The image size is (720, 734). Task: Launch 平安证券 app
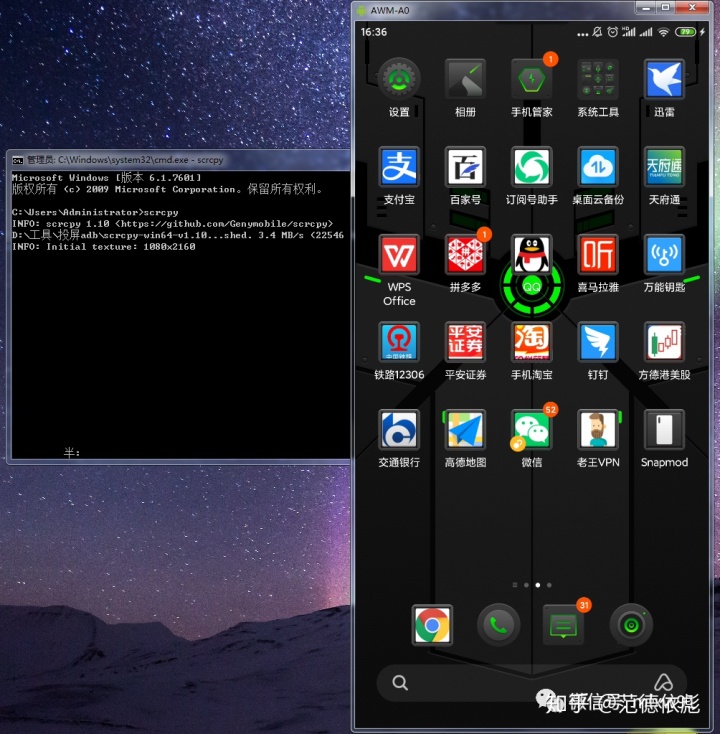point(465,342)
